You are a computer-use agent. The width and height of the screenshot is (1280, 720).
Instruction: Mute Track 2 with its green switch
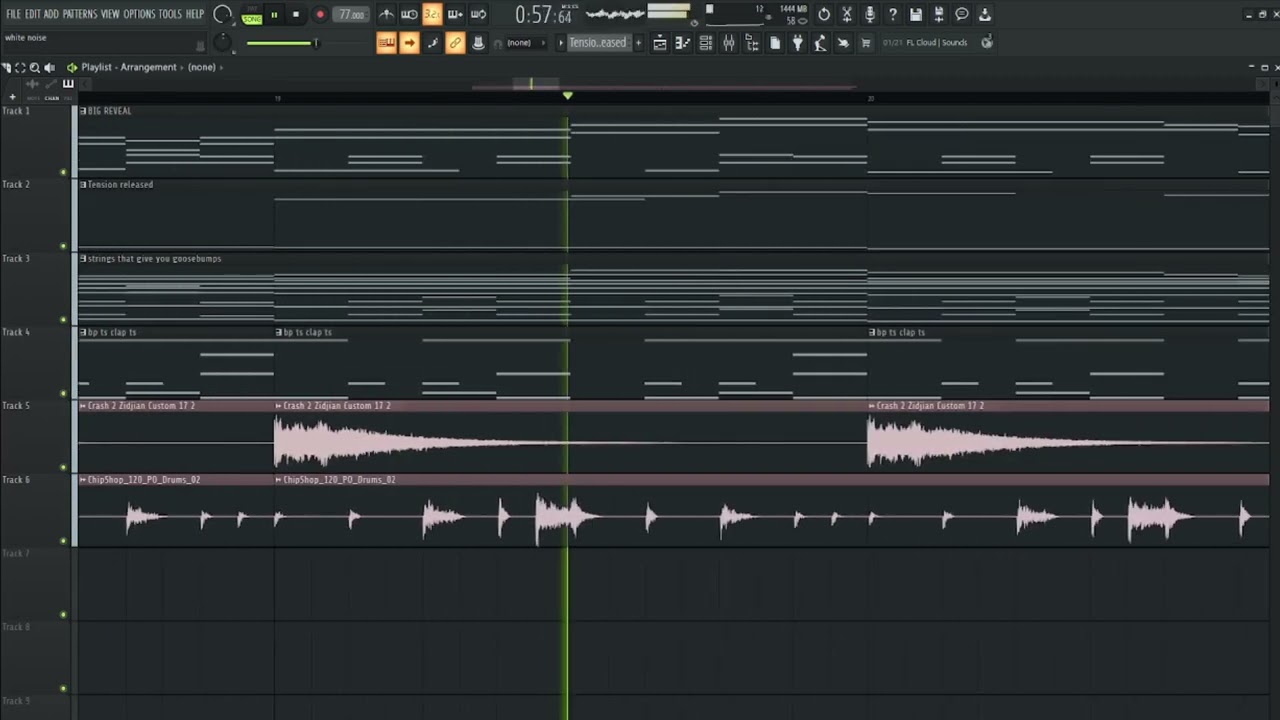64,246
